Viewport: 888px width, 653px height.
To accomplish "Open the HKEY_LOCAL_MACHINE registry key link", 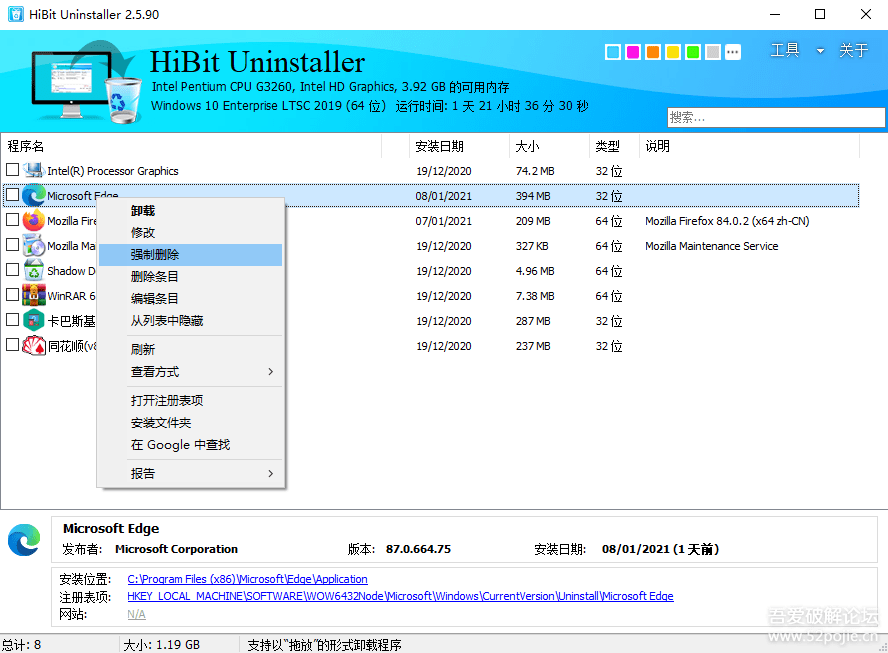I will click(x=400, y=596).
